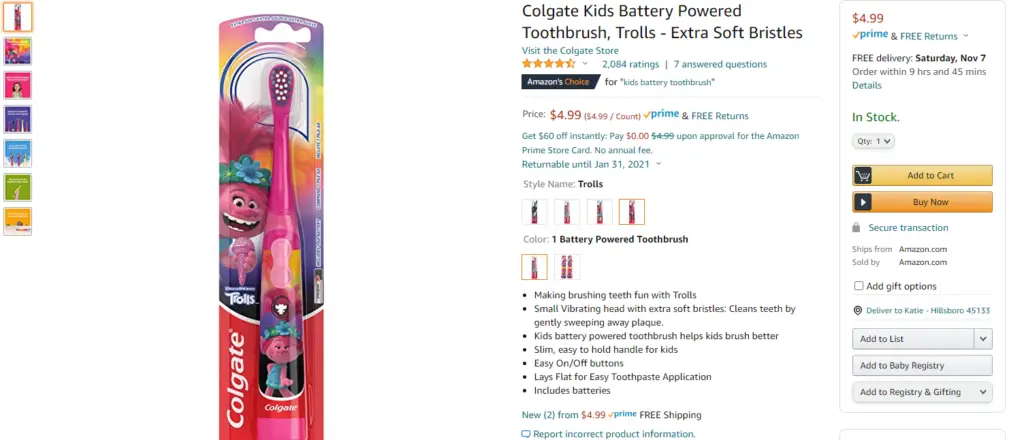Expand the Returnable until Jan 31, 2021 chevron

tap(658, 164)
